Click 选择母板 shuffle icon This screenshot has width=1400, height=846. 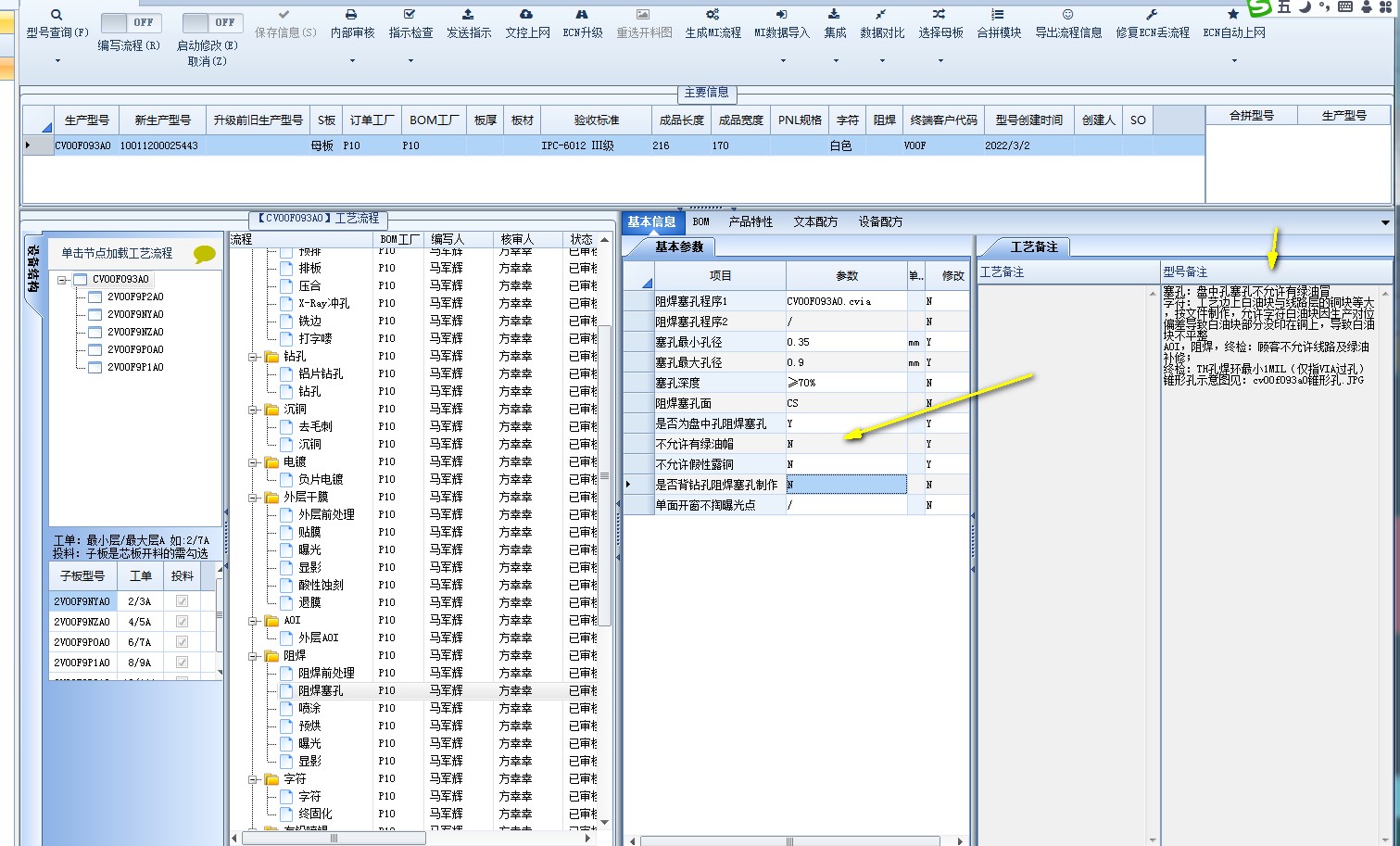940,15
